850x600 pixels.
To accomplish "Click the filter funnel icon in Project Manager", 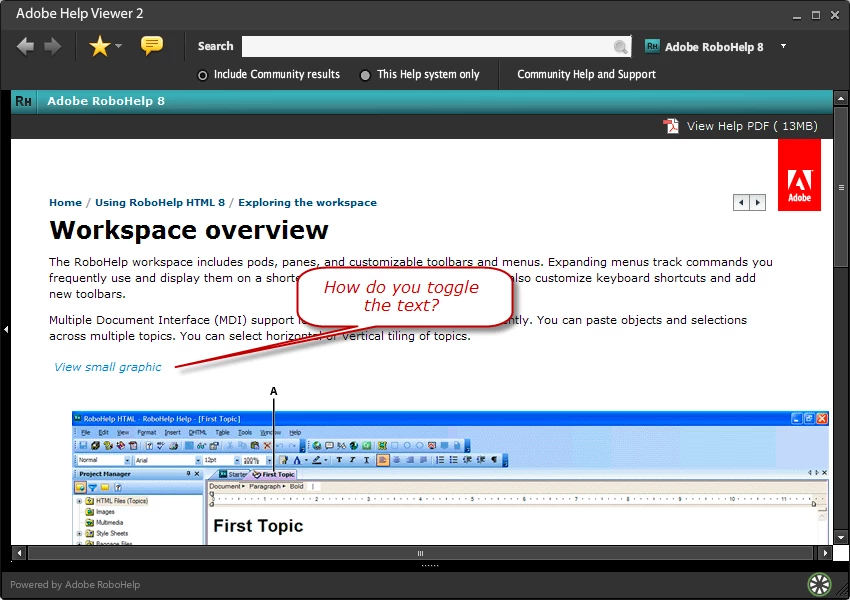I will (93, 488).
